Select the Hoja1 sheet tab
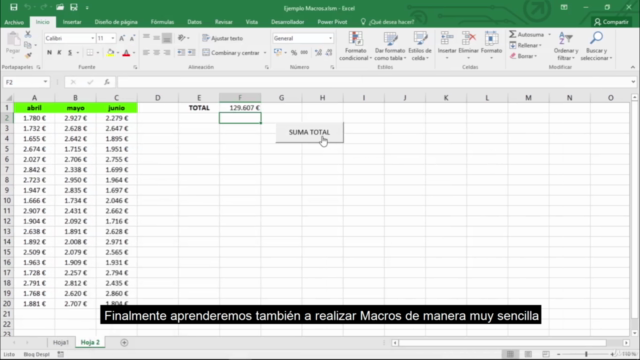 (x=61, y=342)
